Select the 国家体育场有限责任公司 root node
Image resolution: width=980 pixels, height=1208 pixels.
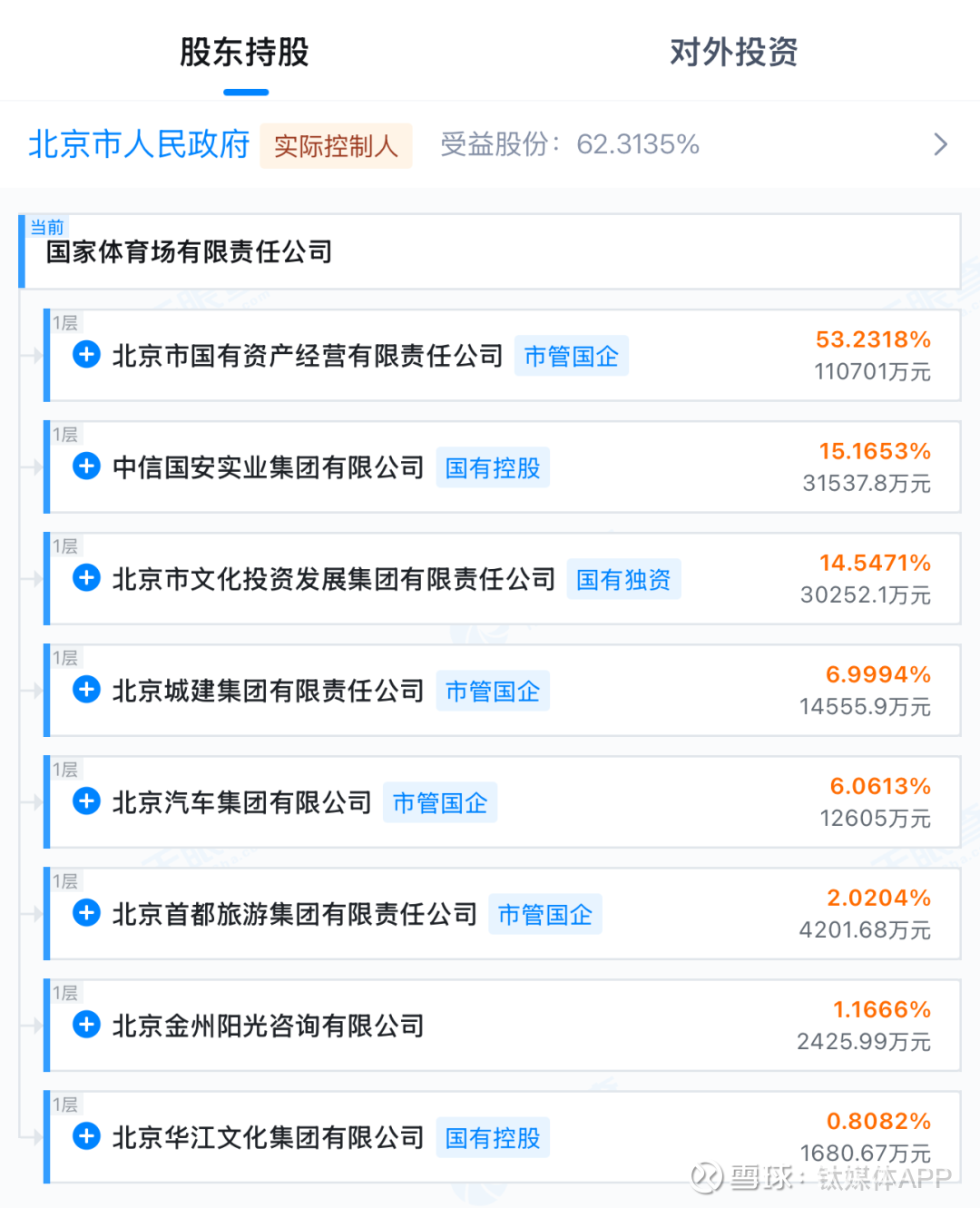pos(190,252)
